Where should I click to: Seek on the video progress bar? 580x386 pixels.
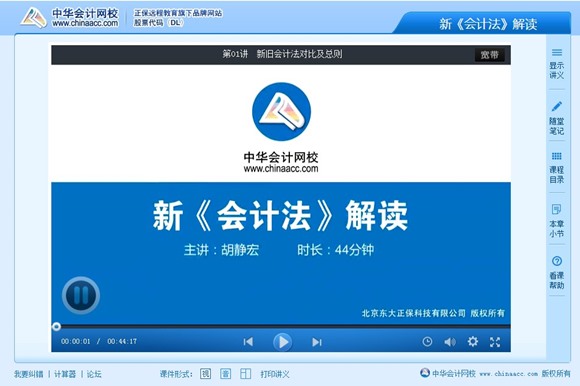pos(281,326)
